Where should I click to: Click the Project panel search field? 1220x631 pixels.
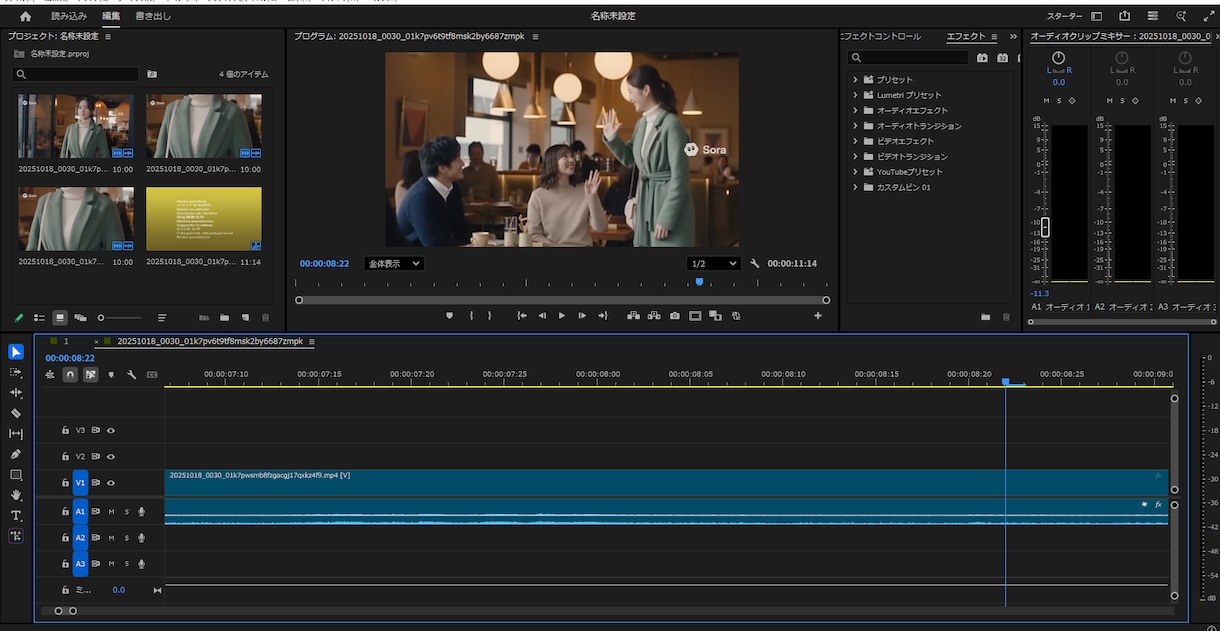pyautogui.click(x=77, y=74)
